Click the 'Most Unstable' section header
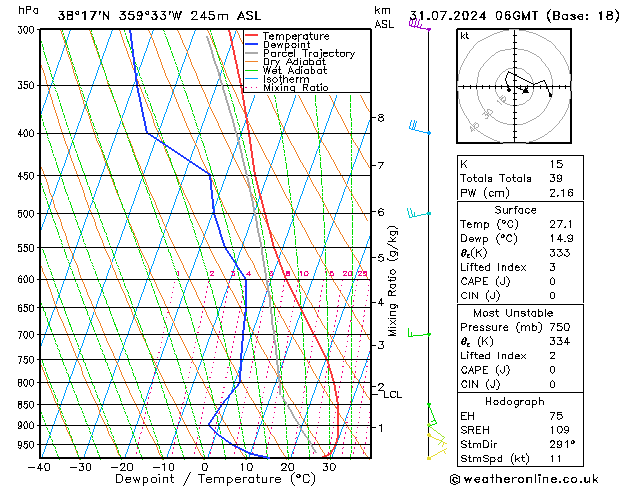The height and width of the screenshot is (486, 629). (x=513, y=313)
